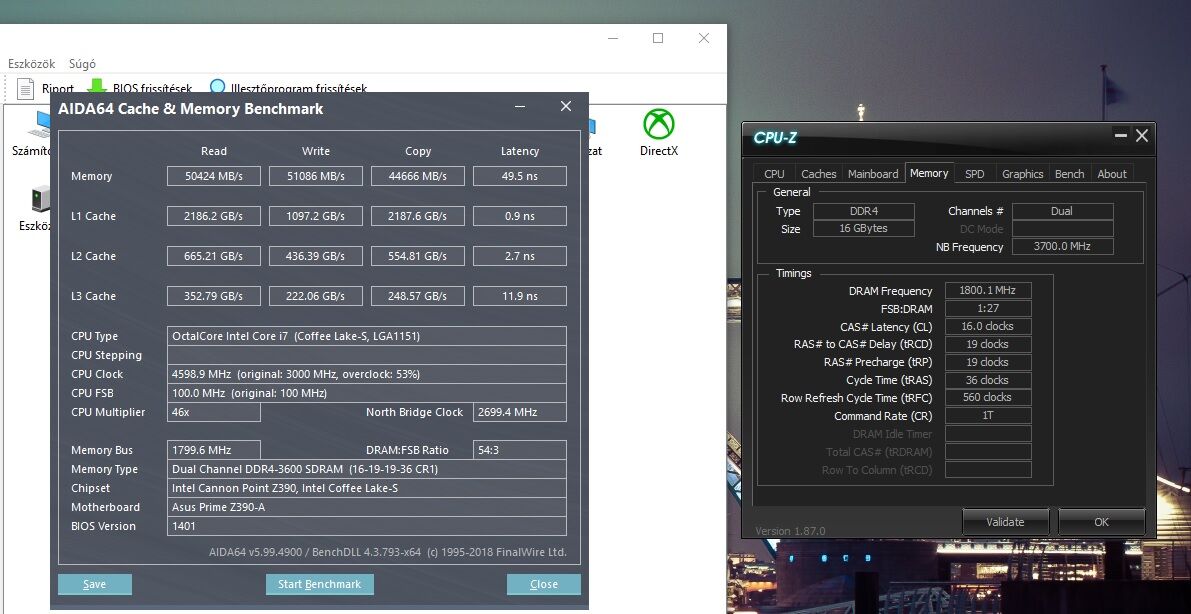
Task: Click L1 Cache Read value 2186.2 GB/s
Action: pyautogui.click(x=214, y=216)
